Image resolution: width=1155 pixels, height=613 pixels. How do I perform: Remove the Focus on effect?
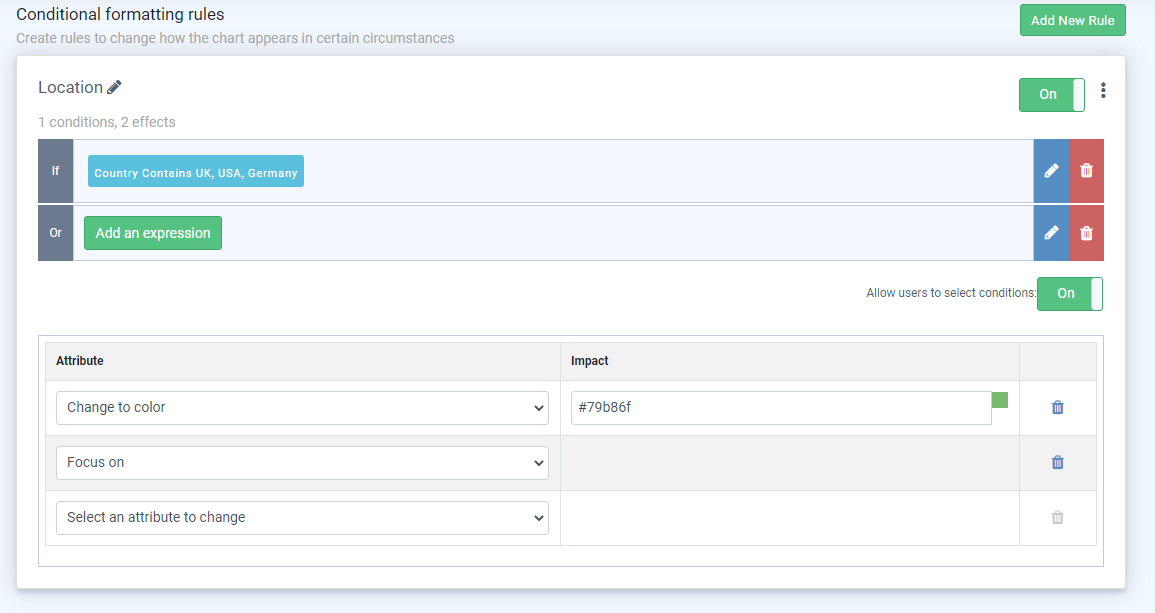tap(1057, 463)
